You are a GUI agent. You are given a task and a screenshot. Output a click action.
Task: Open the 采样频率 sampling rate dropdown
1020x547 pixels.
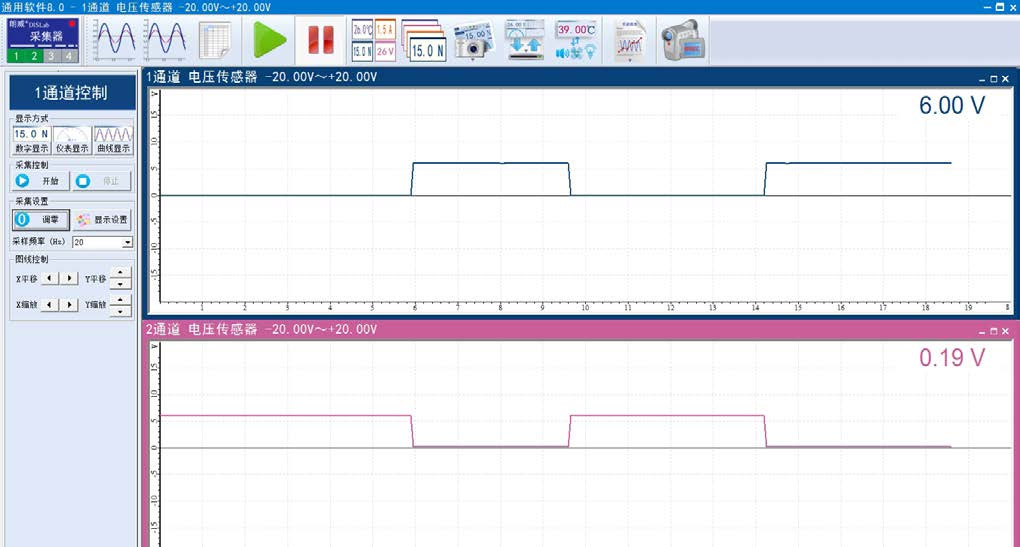(x=127, y=242)
